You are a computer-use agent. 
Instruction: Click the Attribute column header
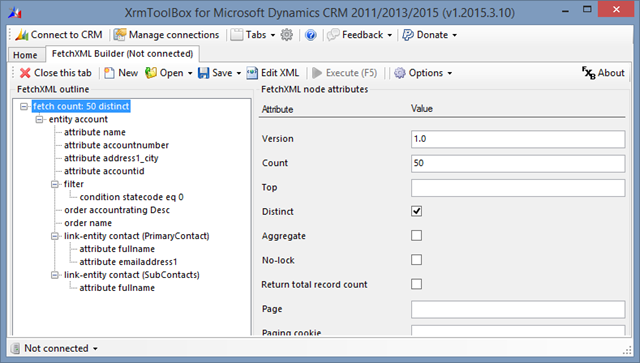[x=278, y=109]
